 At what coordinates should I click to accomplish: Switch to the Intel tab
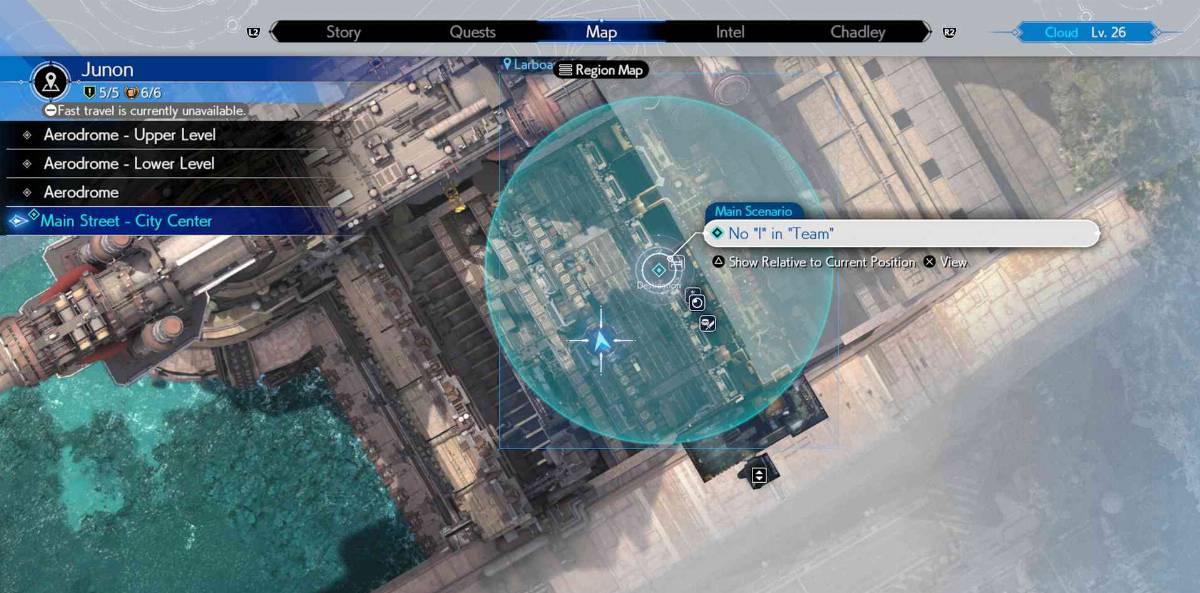click(x=730, y=32)
